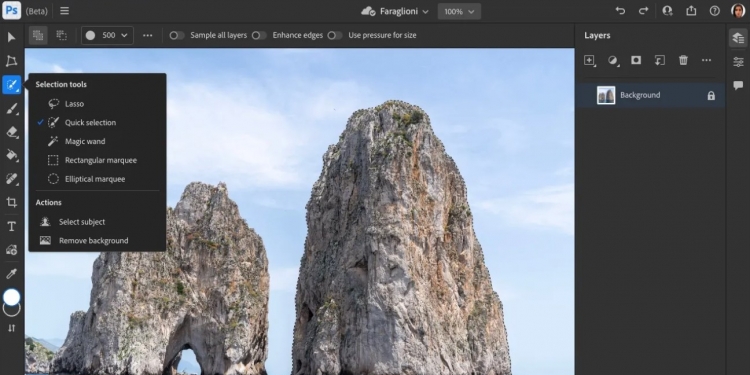Choose add to selection mode
Viewport: 750px width, 375px height.
[x=38, y=35]
